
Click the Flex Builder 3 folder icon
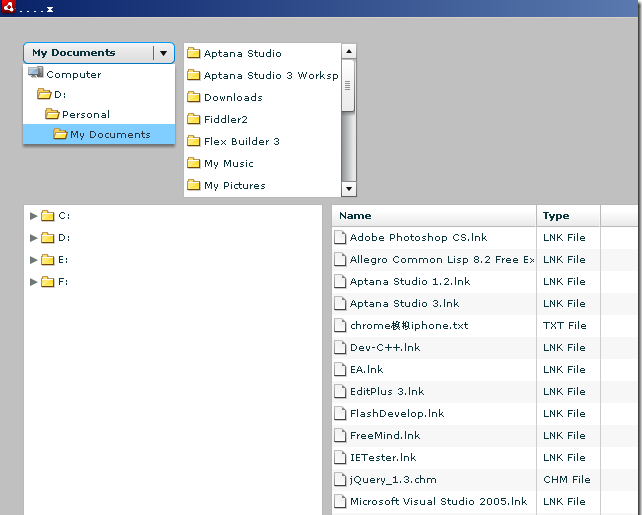[x=193, y=141]
